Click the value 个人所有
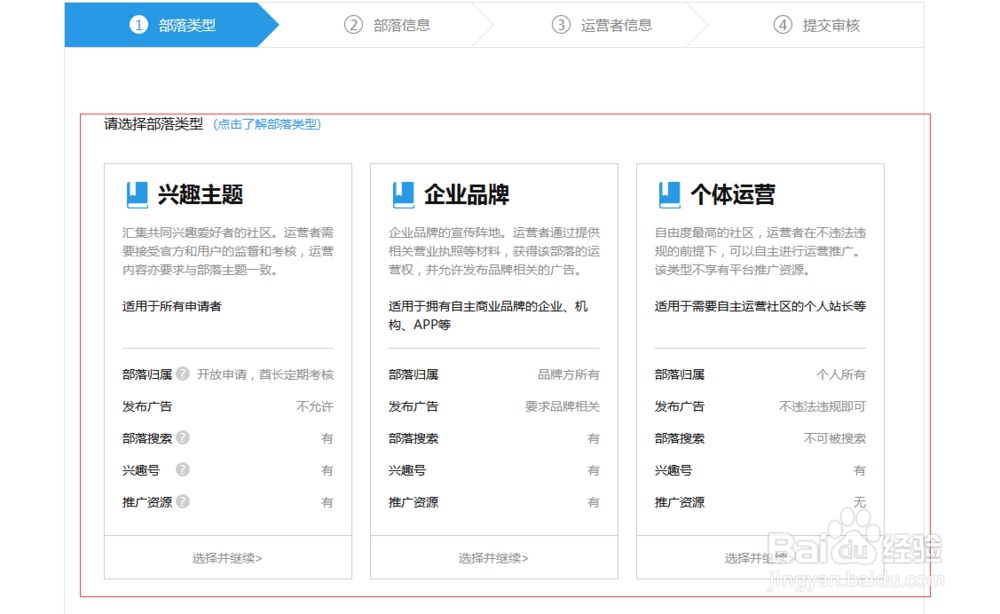Image resolution: width=1000 pixels, height=614 pixels. (x=841, y=374)
